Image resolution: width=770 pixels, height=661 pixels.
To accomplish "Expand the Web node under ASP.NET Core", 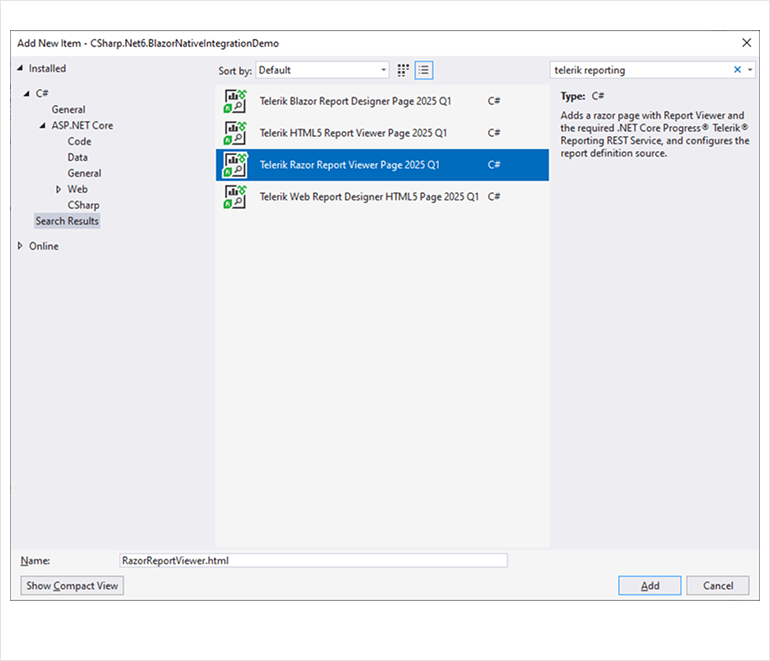I will [58, 189].
